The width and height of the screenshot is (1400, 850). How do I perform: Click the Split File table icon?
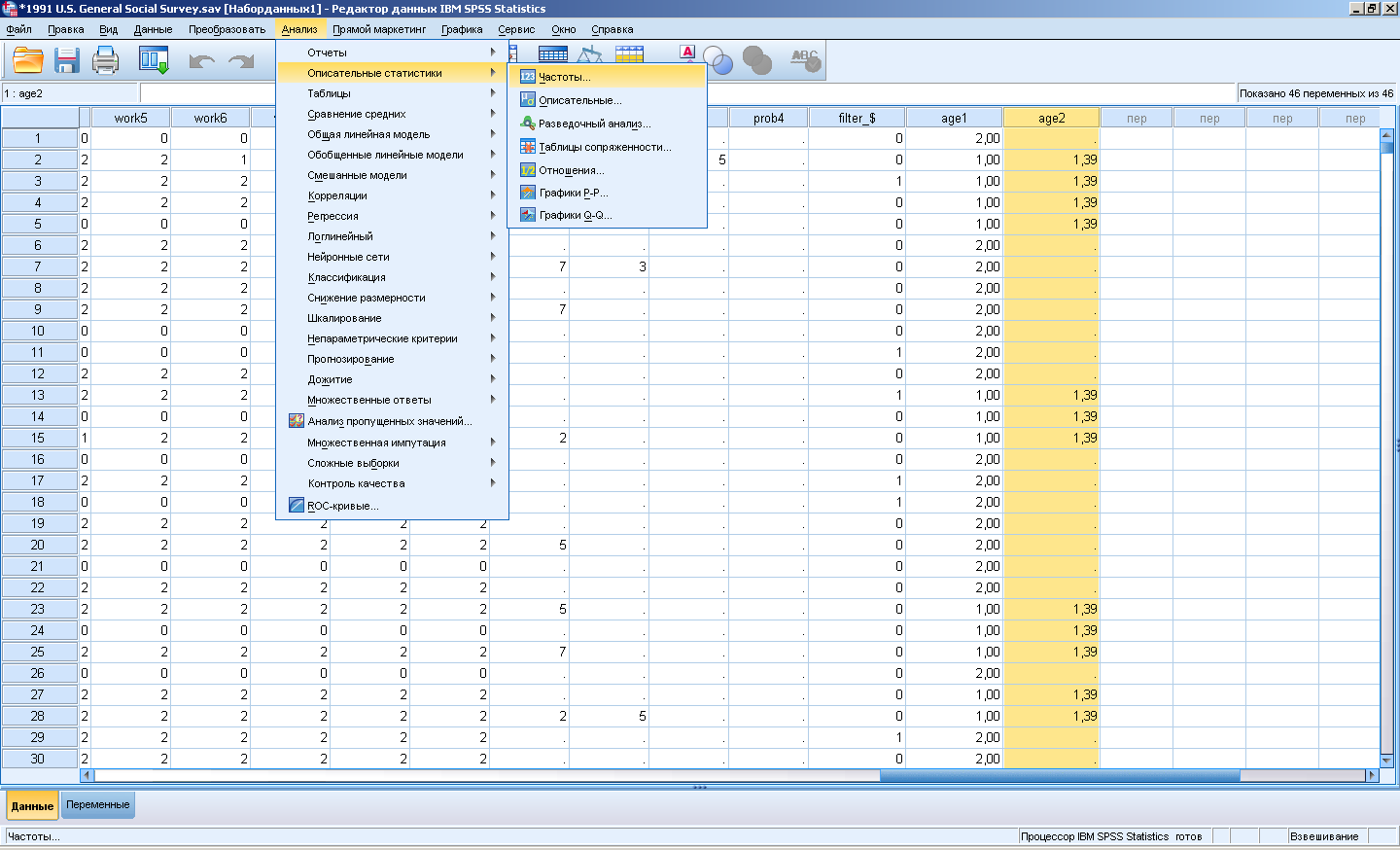553,53
